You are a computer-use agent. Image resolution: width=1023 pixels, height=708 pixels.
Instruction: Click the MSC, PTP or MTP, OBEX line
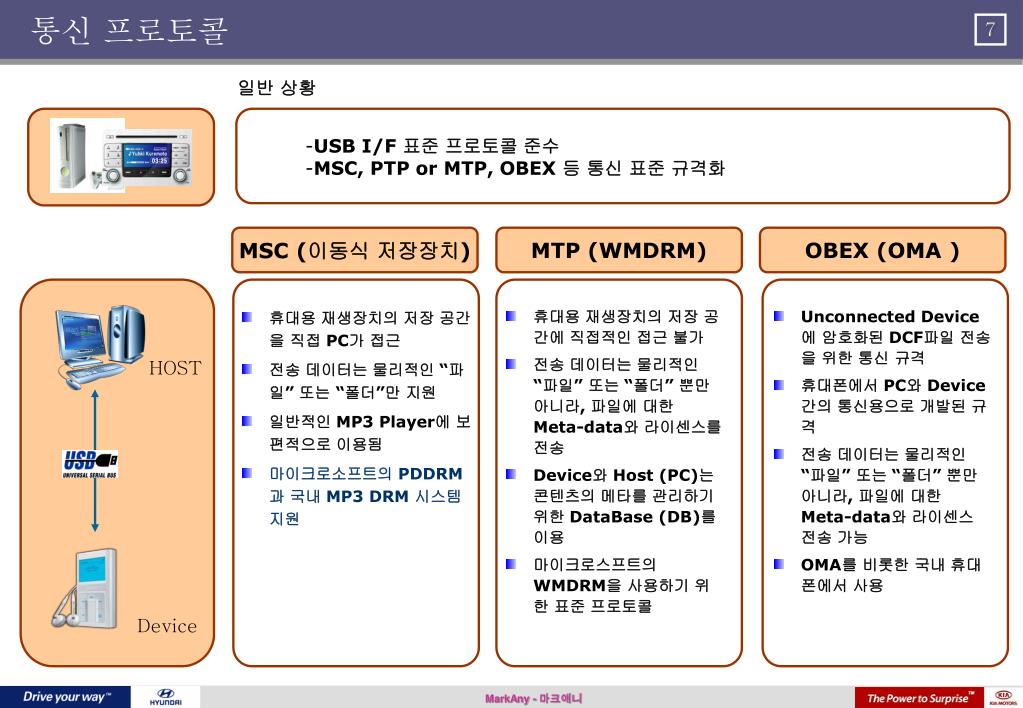tap(515, 168)
